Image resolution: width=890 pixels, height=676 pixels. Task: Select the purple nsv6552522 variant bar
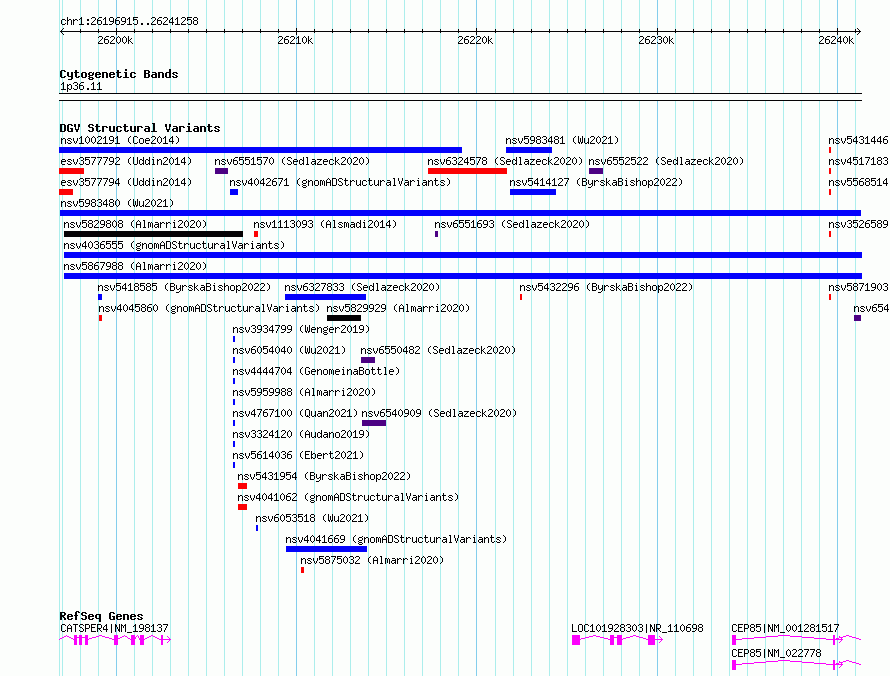pyautogui.click(x=596, y=171)
